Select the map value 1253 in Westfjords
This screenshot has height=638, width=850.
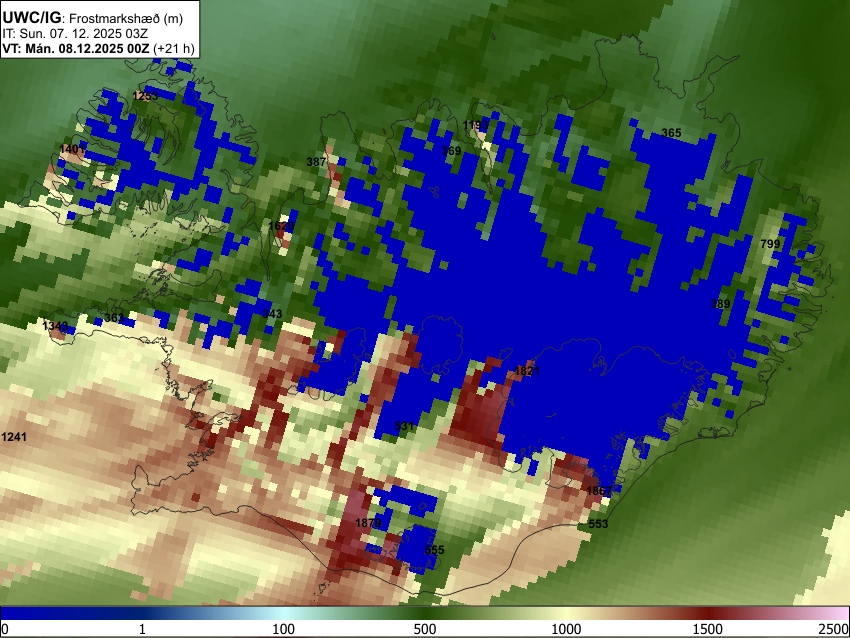tap(145, 96)
